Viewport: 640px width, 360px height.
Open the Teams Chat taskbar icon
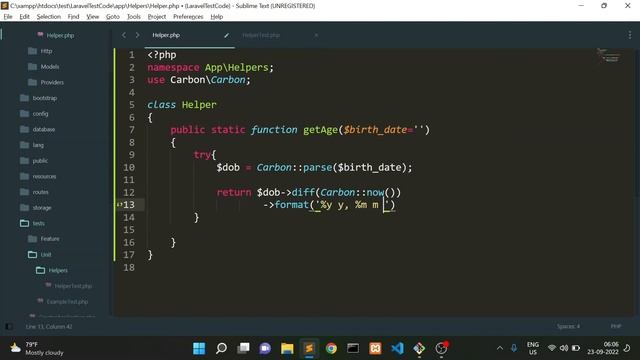[x=265, y=348]
